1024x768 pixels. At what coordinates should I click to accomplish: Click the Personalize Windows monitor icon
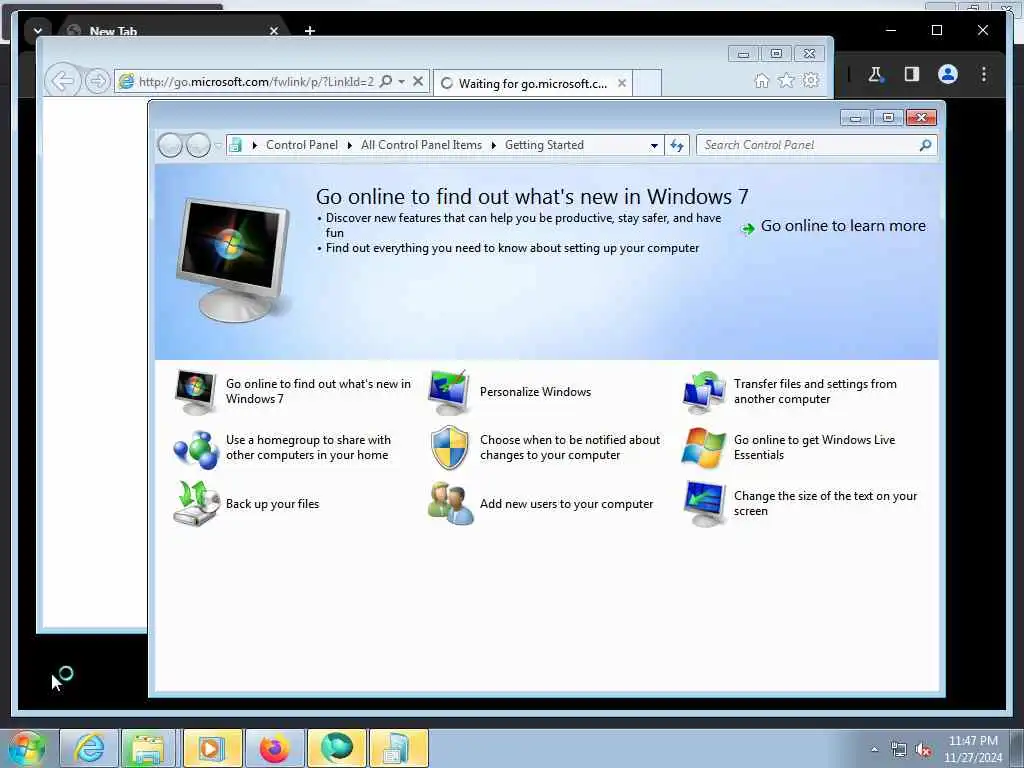tap(449, 392)
